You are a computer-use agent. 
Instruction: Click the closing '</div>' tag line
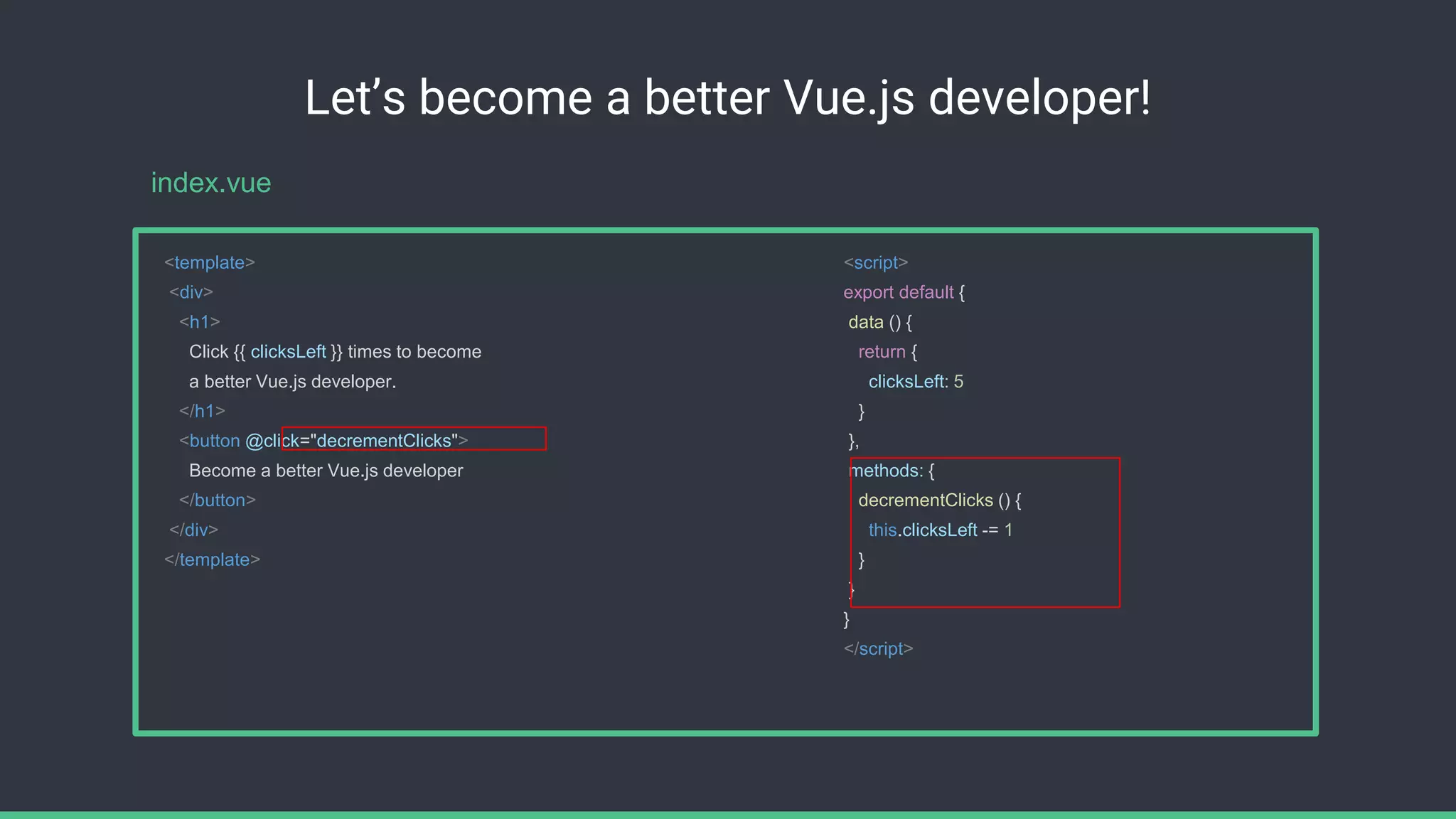pyautogui.click(x=194, y=530)
